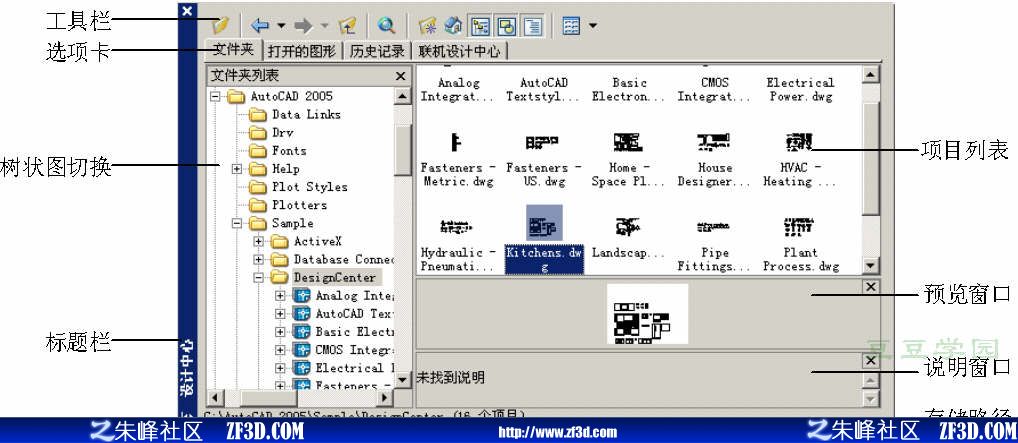Click item list scrollbar up arrow

point(870,75)
